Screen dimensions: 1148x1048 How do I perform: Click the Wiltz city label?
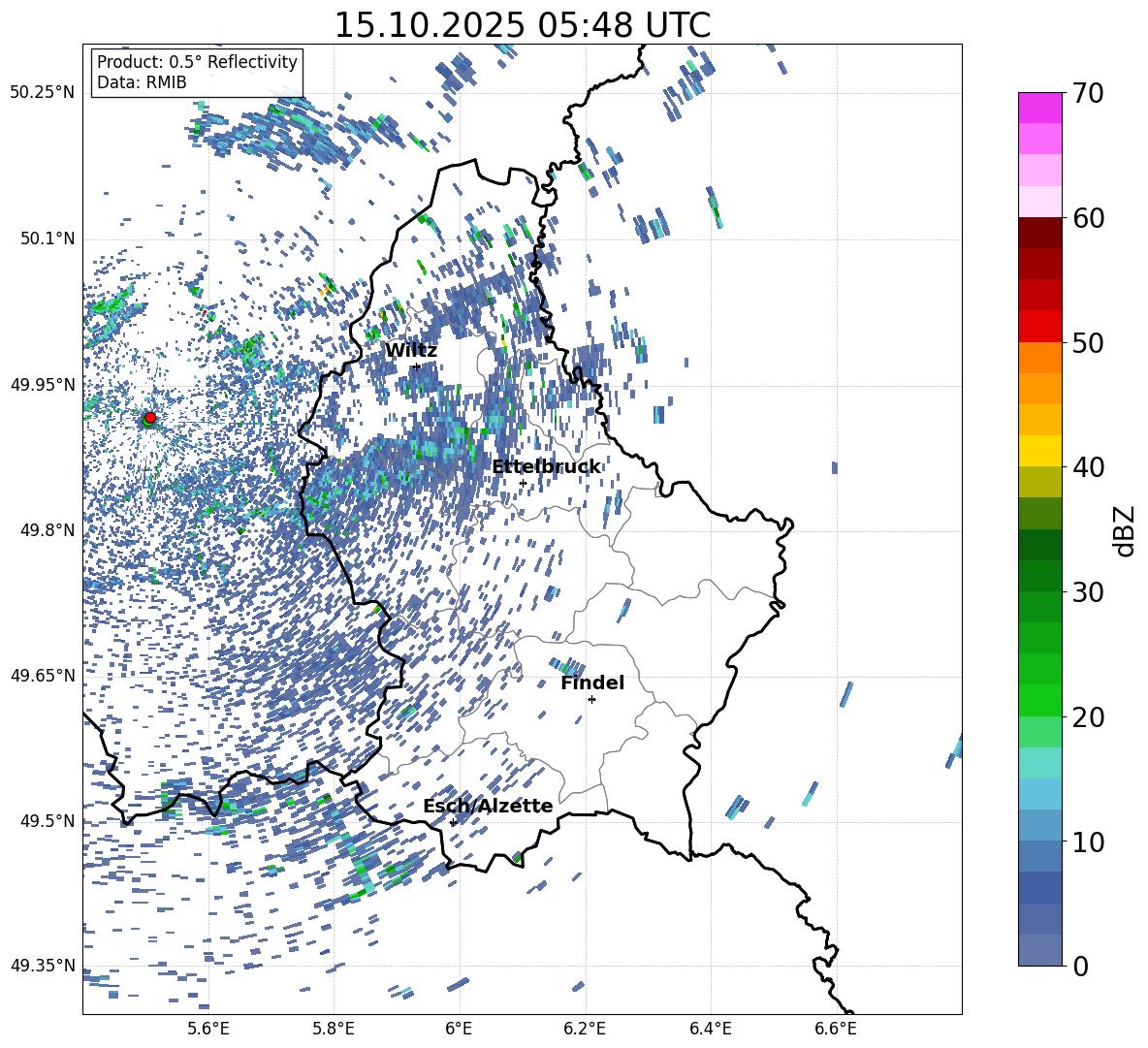pyautogui.click(x=411, y=351)
